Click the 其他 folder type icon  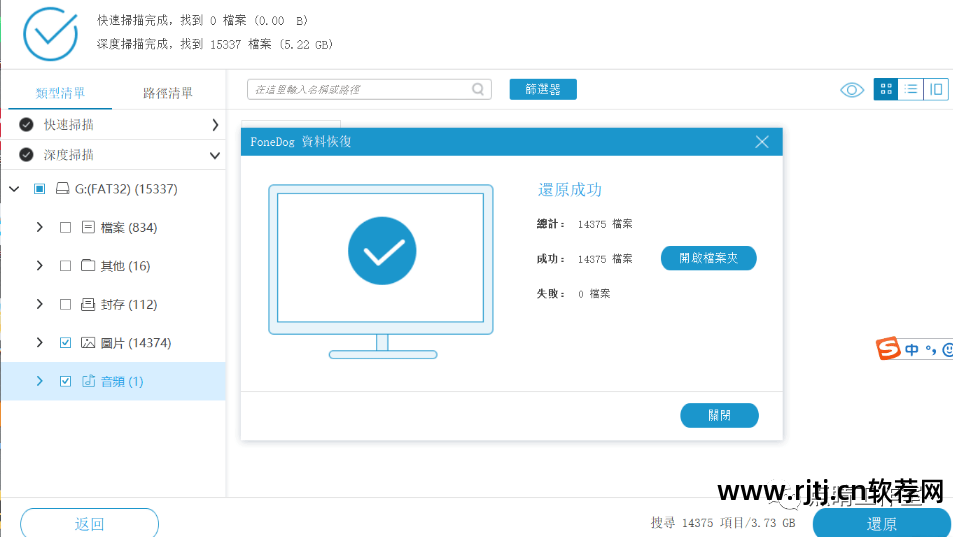(x=88, y=265)
